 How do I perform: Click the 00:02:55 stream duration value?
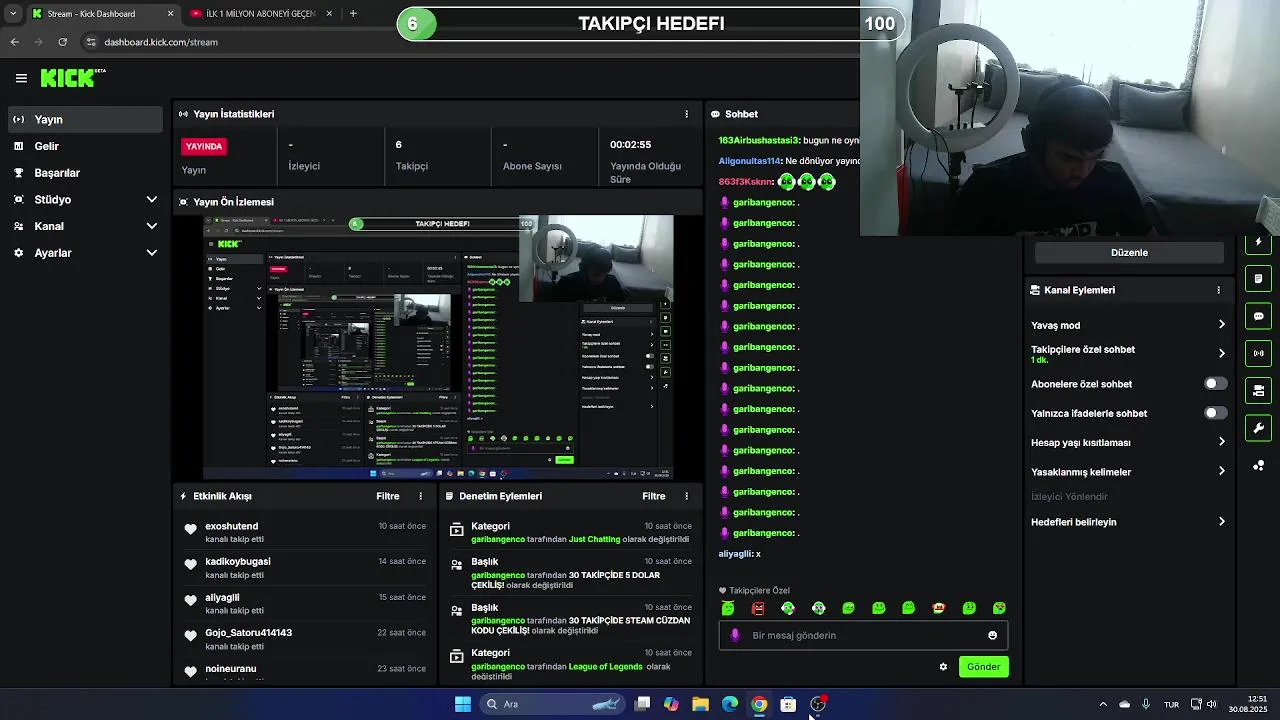630,145
